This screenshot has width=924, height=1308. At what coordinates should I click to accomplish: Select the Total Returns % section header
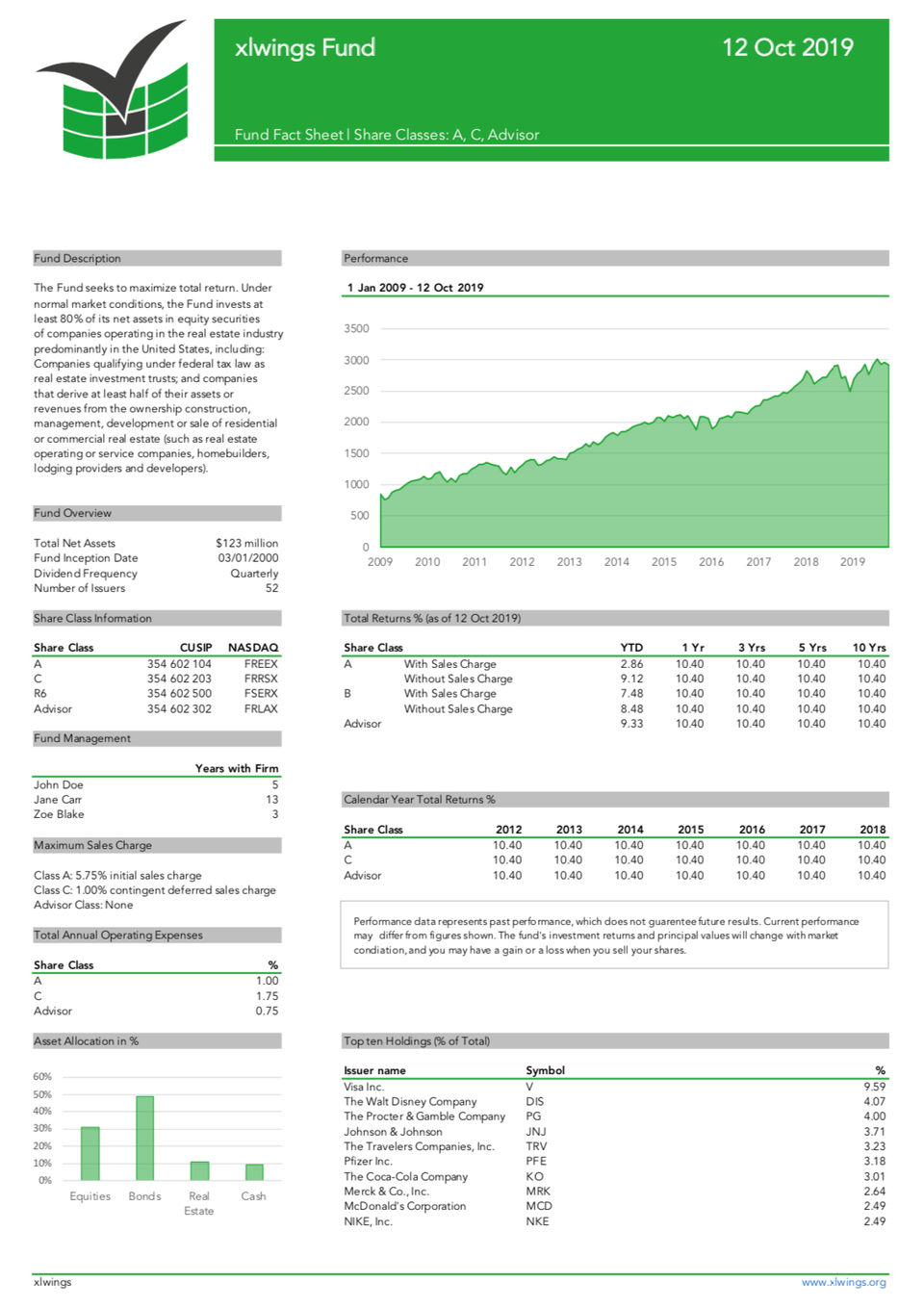(x=615, y=618)
